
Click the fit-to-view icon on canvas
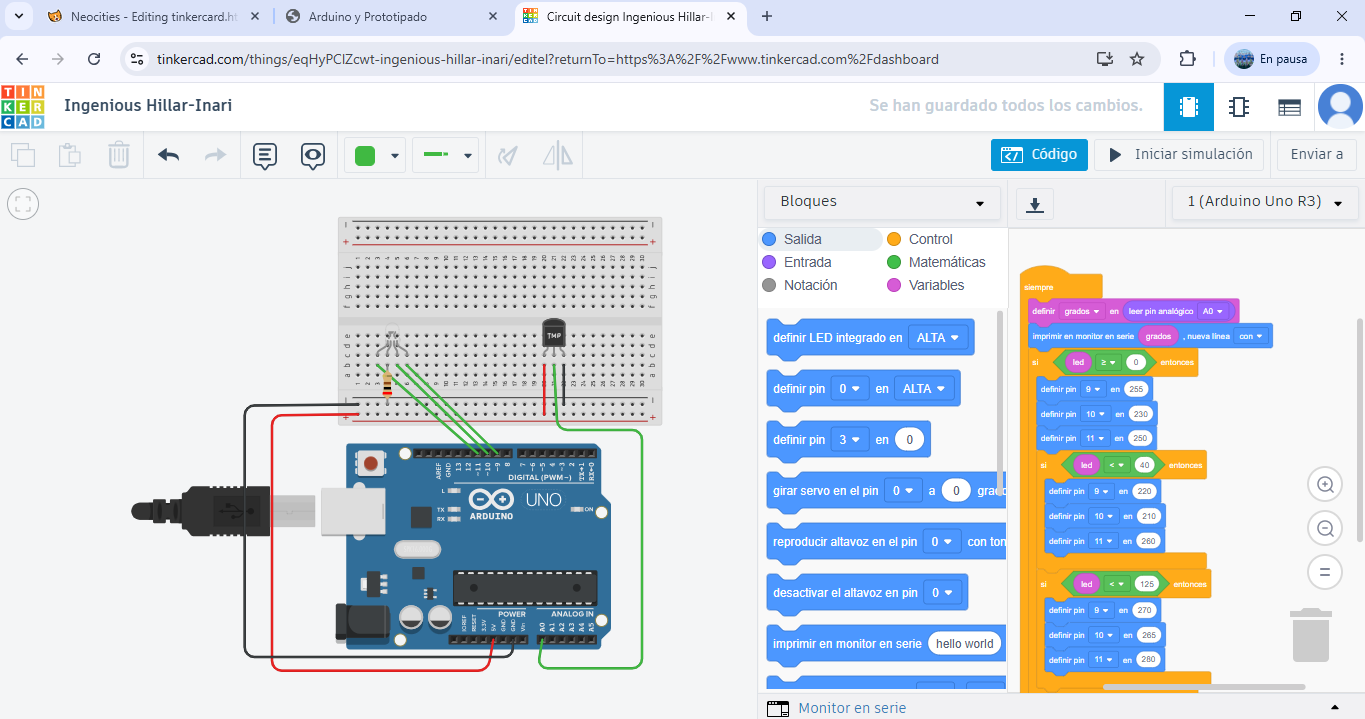[x=22, y=205]
